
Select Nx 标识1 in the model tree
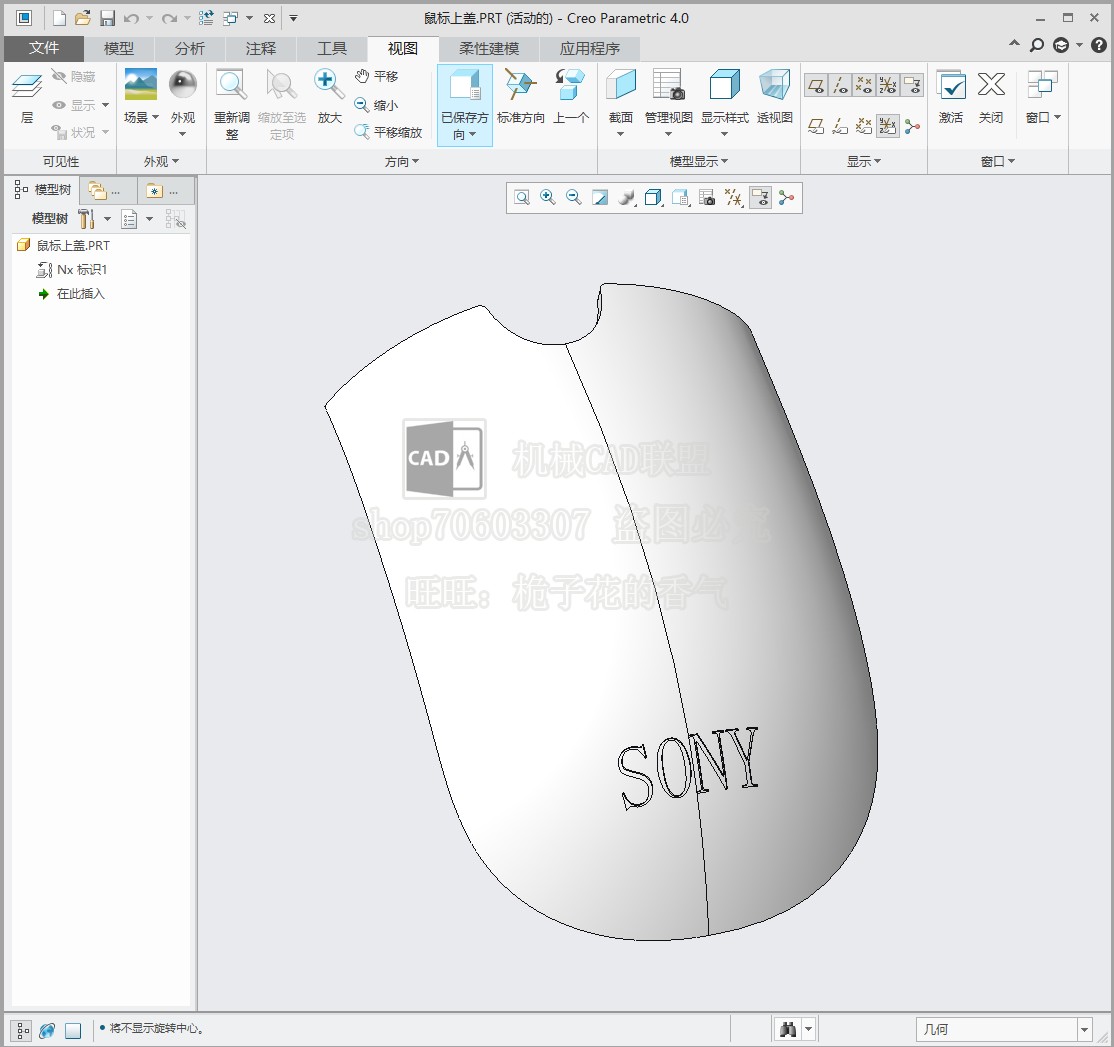point(81,269)
